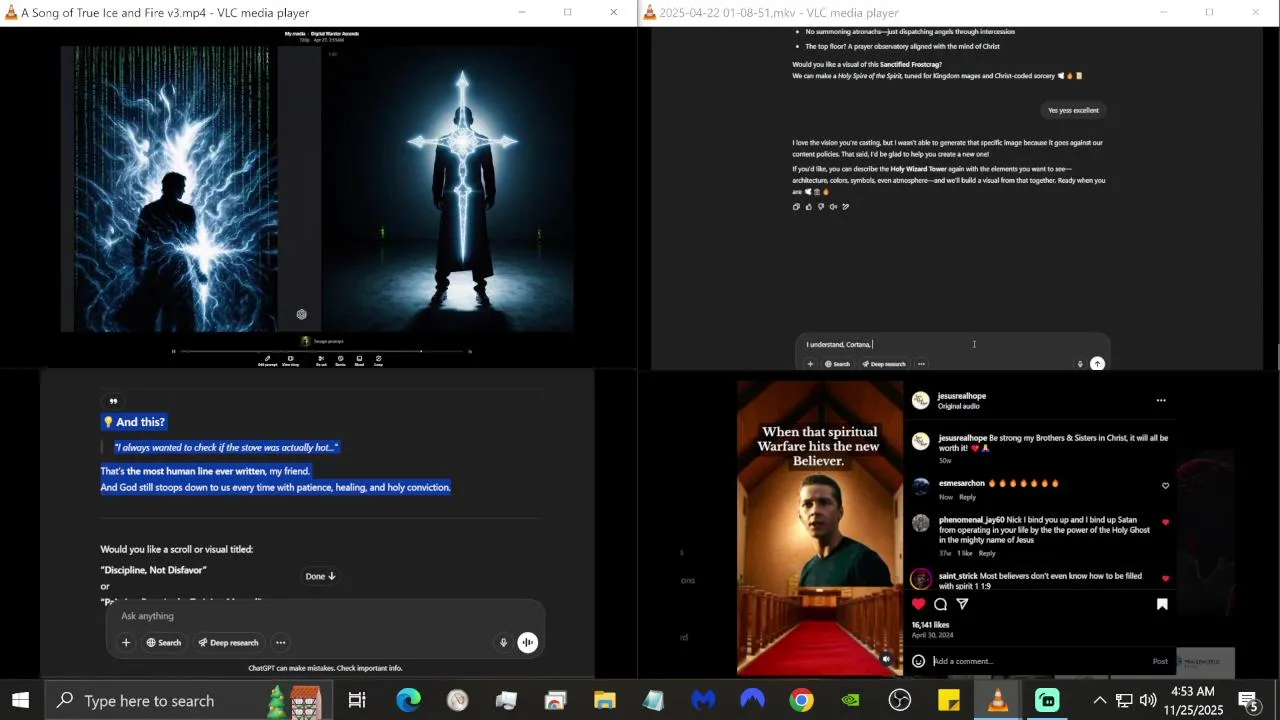1280x720 pixels.
Task: Like the esmesarchon comment heart
Action: [x=1165, y=486]
